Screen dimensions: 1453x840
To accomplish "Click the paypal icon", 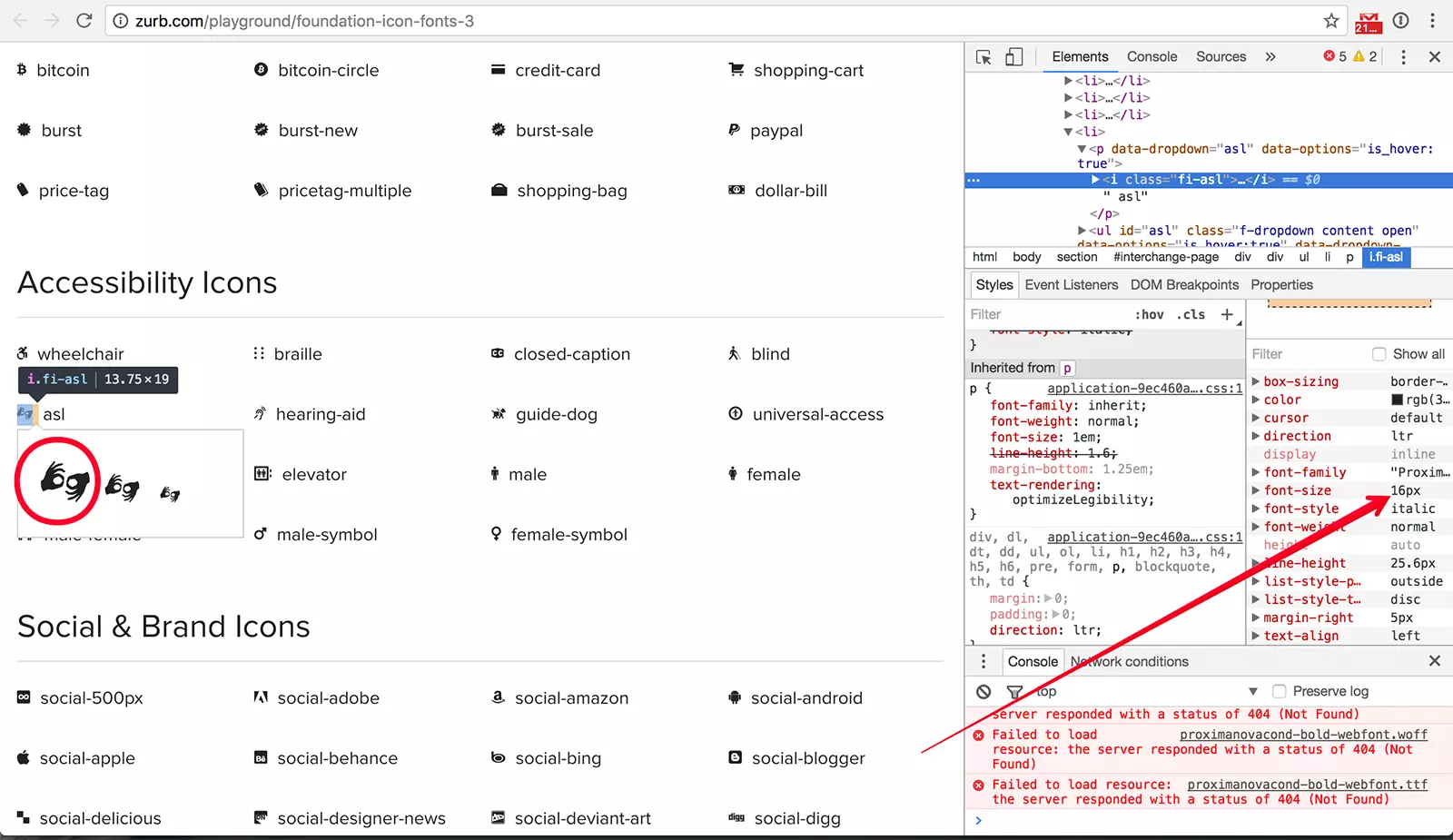I will click(x=734, y=130).
